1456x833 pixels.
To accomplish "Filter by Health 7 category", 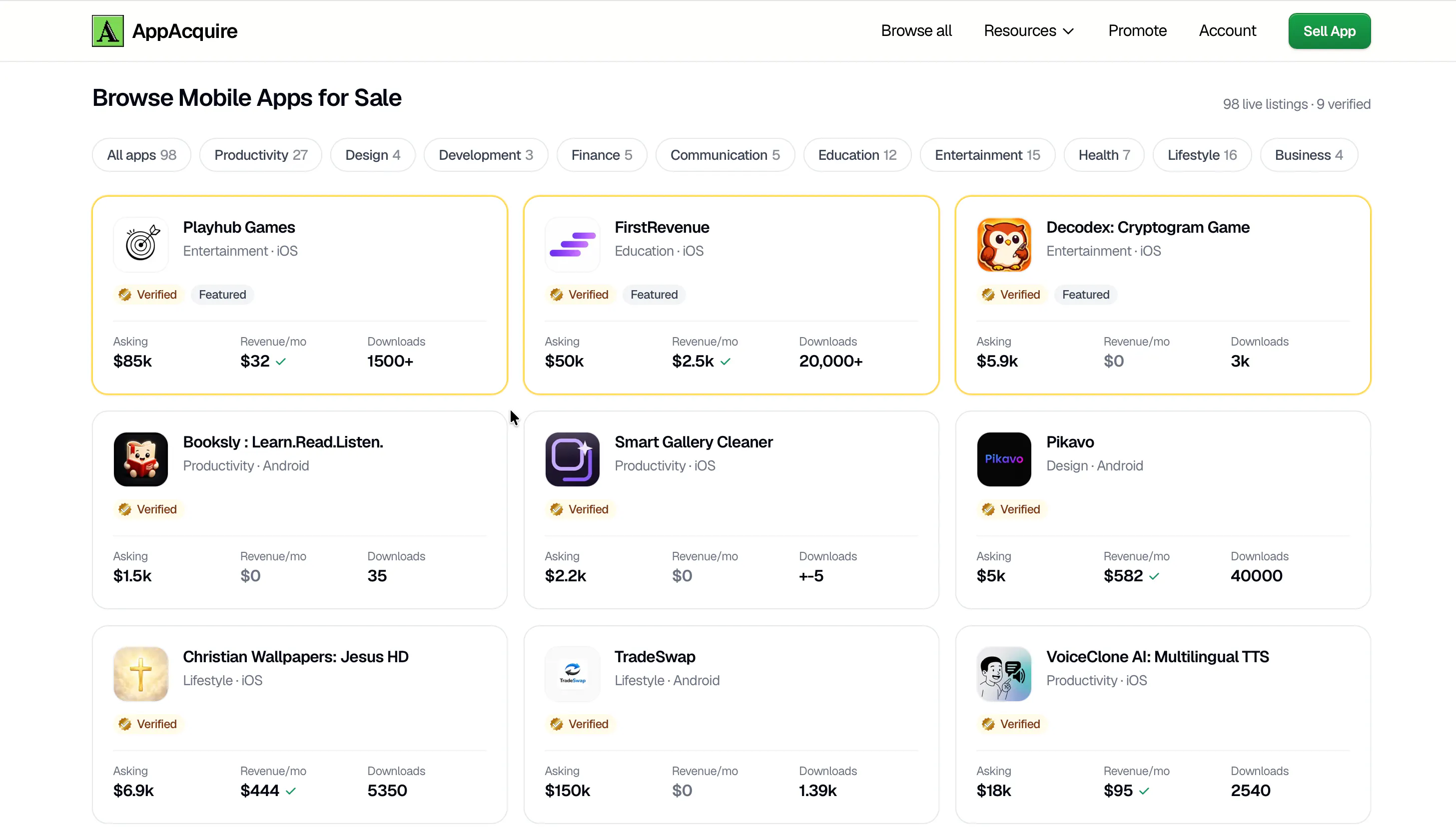I will pos(1104,155).
